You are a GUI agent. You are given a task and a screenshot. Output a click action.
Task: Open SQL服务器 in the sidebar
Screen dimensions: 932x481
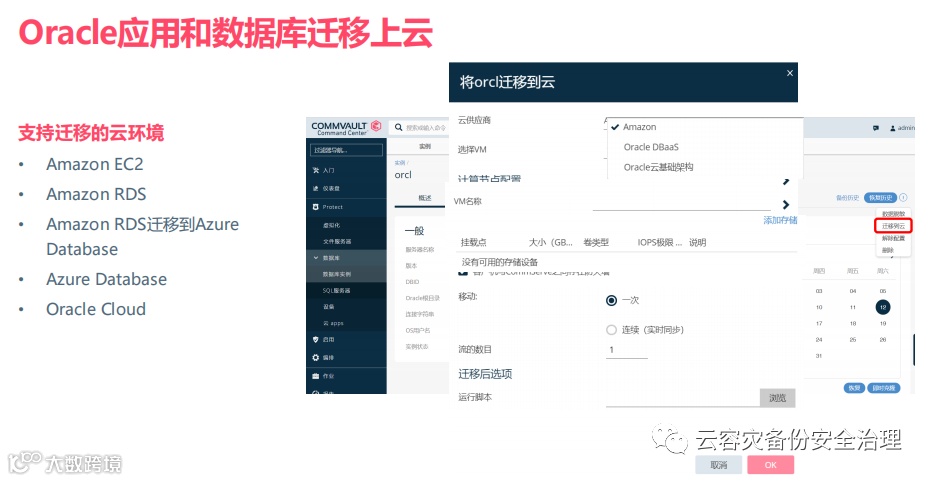click(336, 291)
